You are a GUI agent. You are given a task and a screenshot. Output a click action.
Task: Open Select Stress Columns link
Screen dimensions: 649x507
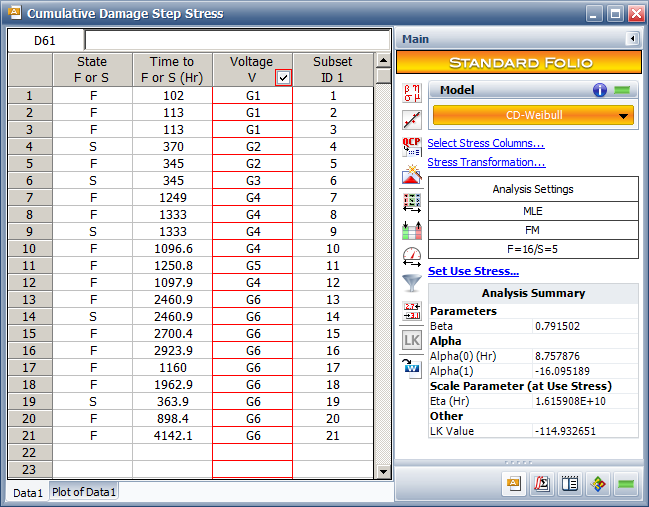486,143
